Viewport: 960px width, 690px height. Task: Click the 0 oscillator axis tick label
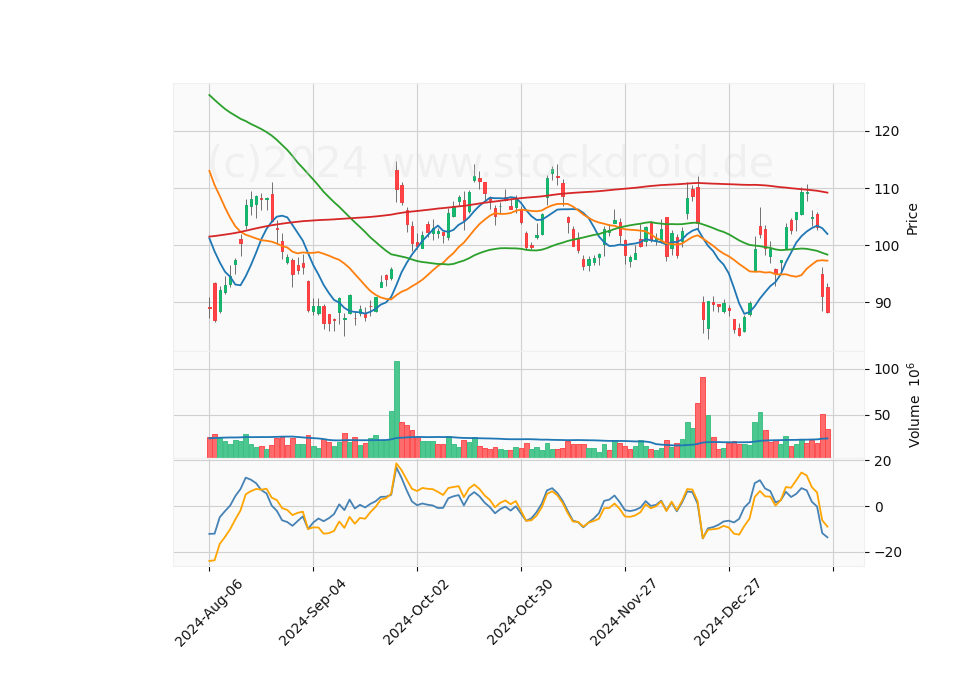[879, 507]
